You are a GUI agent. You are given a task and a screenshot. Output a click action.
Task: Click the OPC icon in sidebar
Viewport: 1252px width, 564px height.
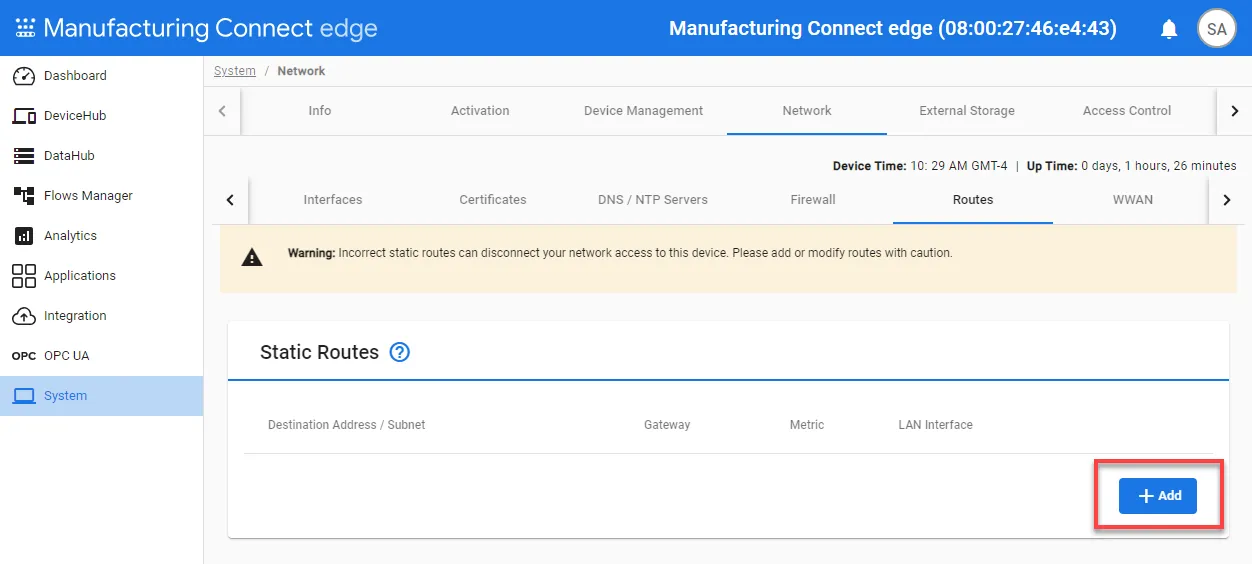tap(24, 356)
